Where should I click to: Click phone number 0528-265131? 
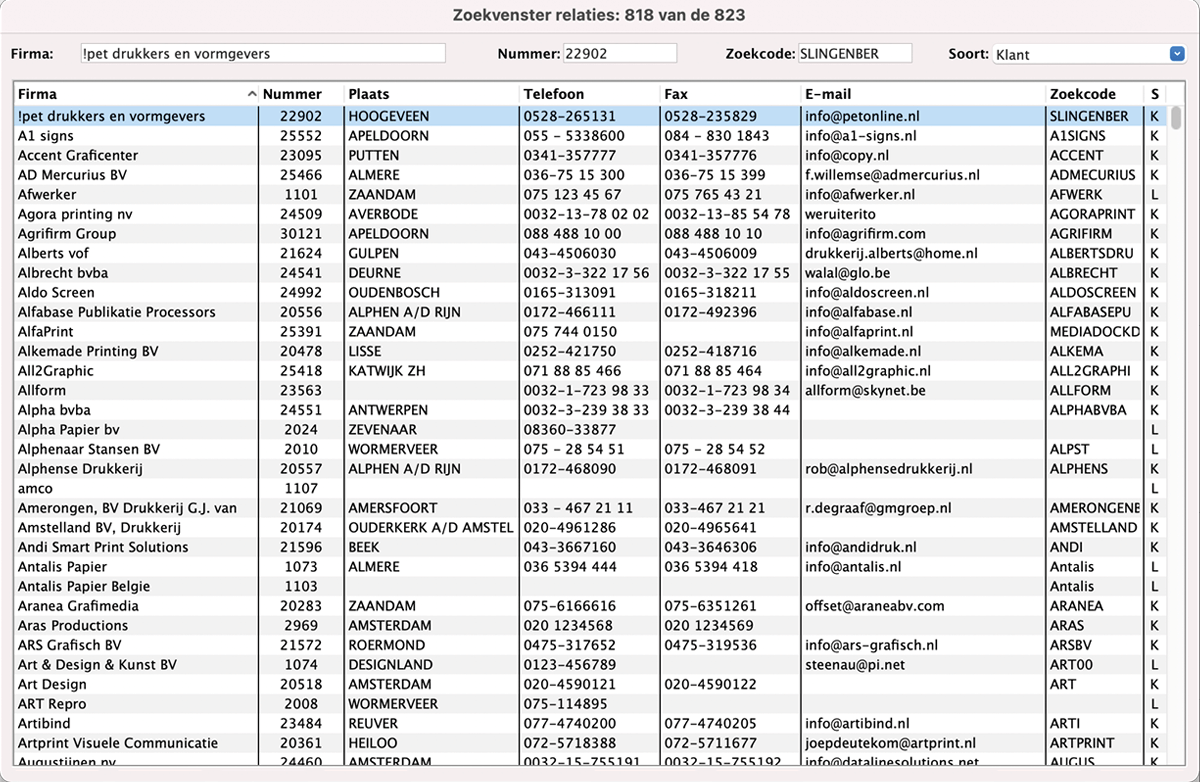tap(569, 116)
